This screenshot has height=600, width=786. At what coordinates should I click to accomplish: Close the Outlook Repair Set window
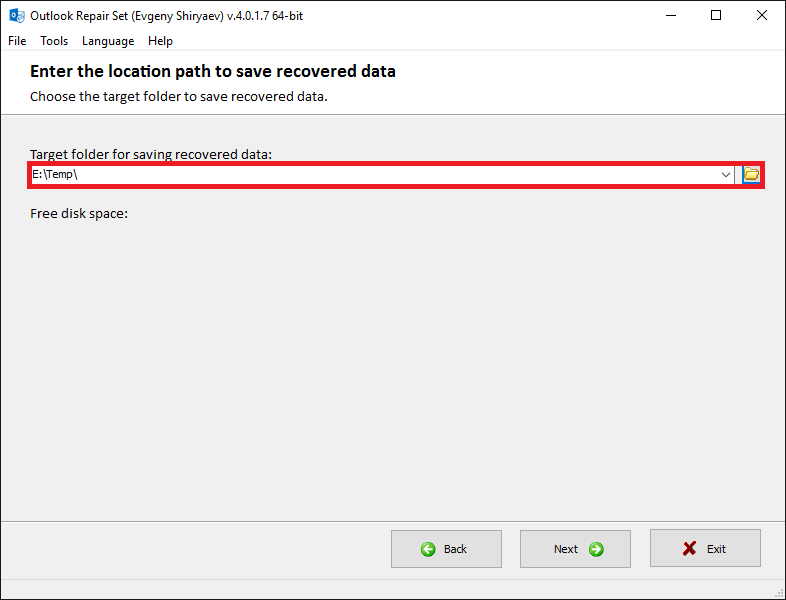[761, 16]
